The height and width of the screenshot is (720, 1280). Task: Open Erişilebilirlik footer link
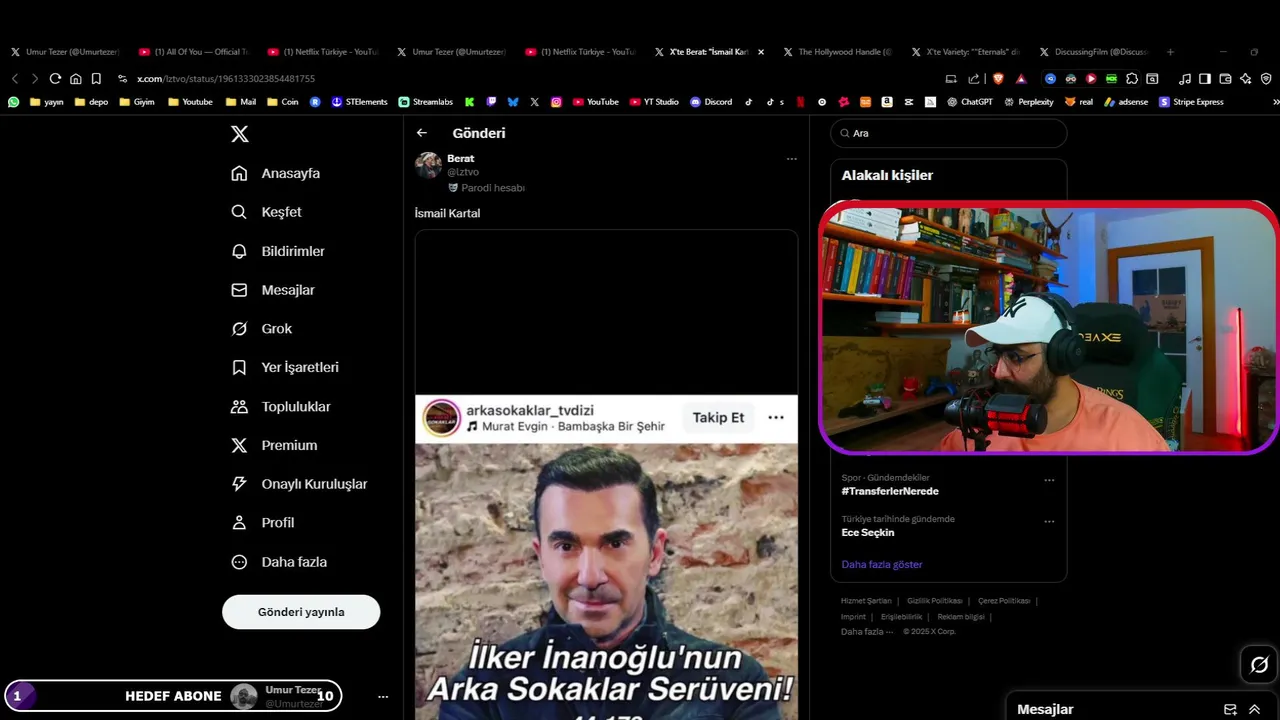(902, 617)
